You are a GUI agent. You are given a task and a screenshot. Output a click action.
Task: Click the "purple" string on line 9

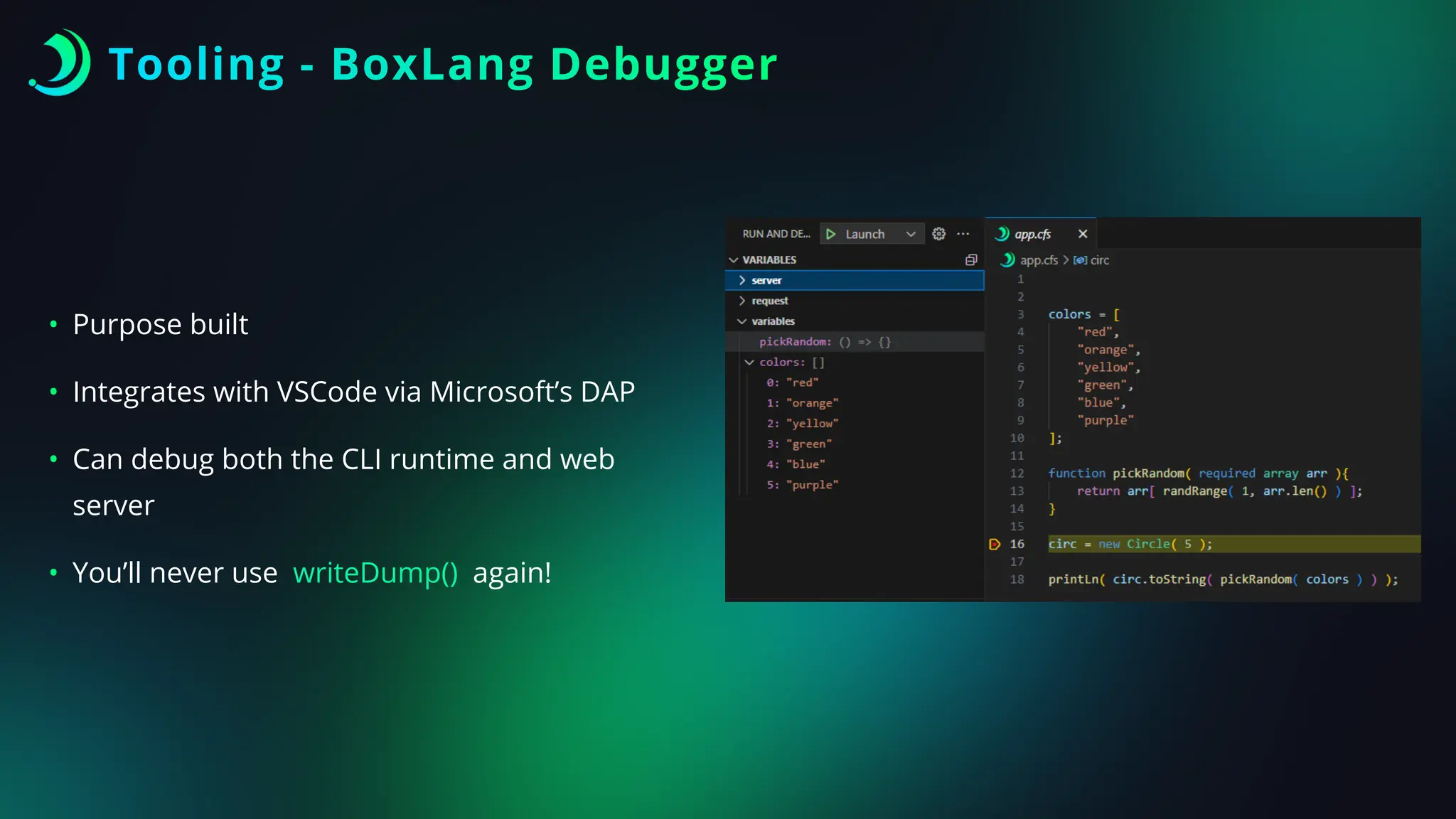(1106, 420)
